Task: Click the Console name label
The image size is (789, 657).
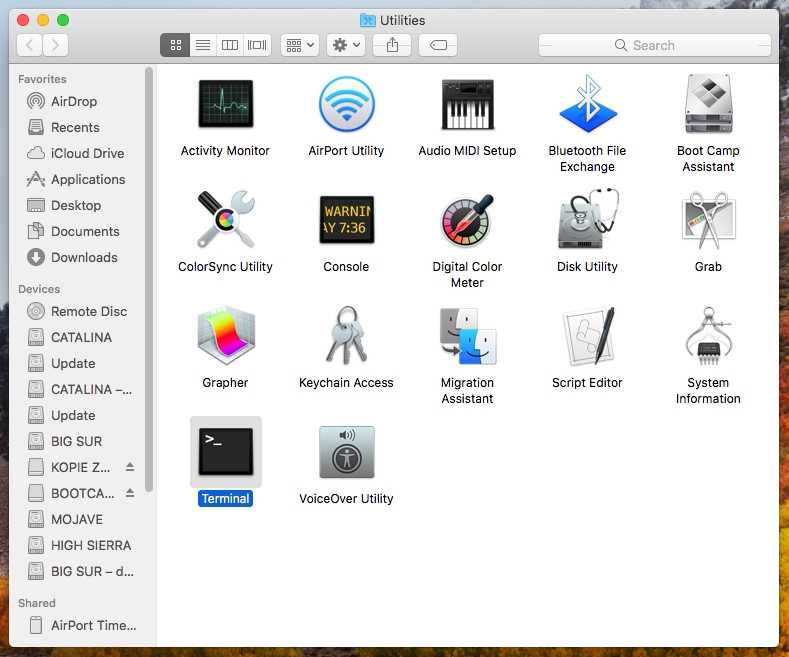Action: pyautogui.click(x=346, y=267)
